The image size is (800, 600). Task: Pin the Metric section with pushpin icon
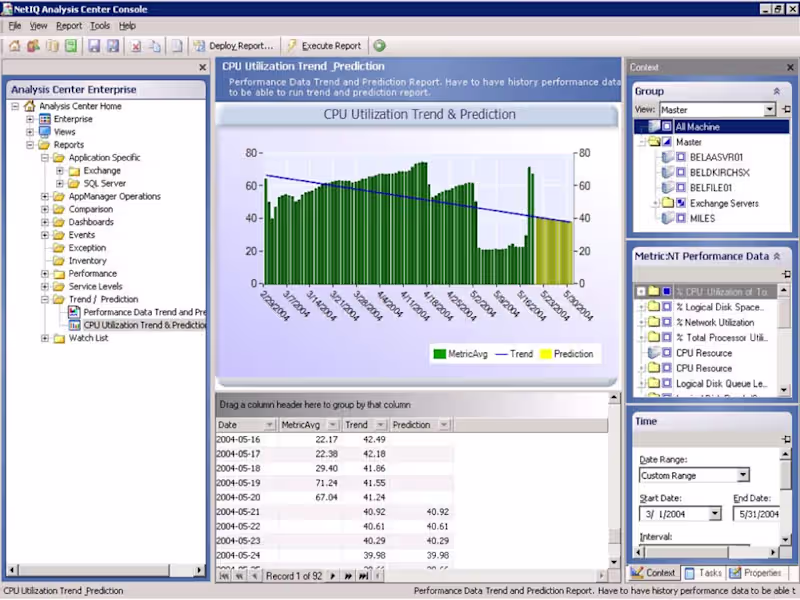[x=786, y=274]
